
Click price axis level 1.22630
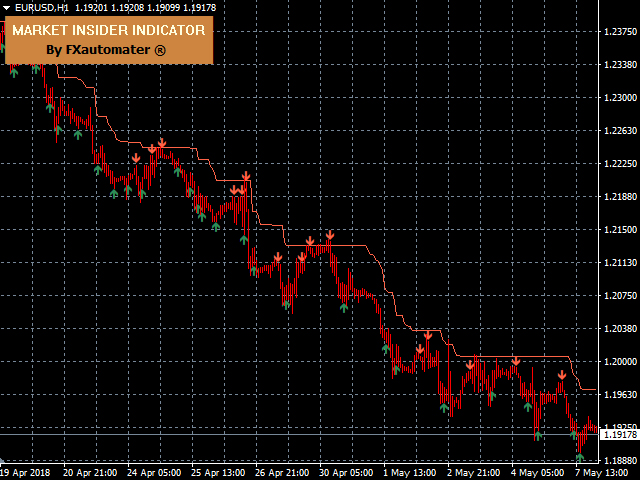[620, 131]
